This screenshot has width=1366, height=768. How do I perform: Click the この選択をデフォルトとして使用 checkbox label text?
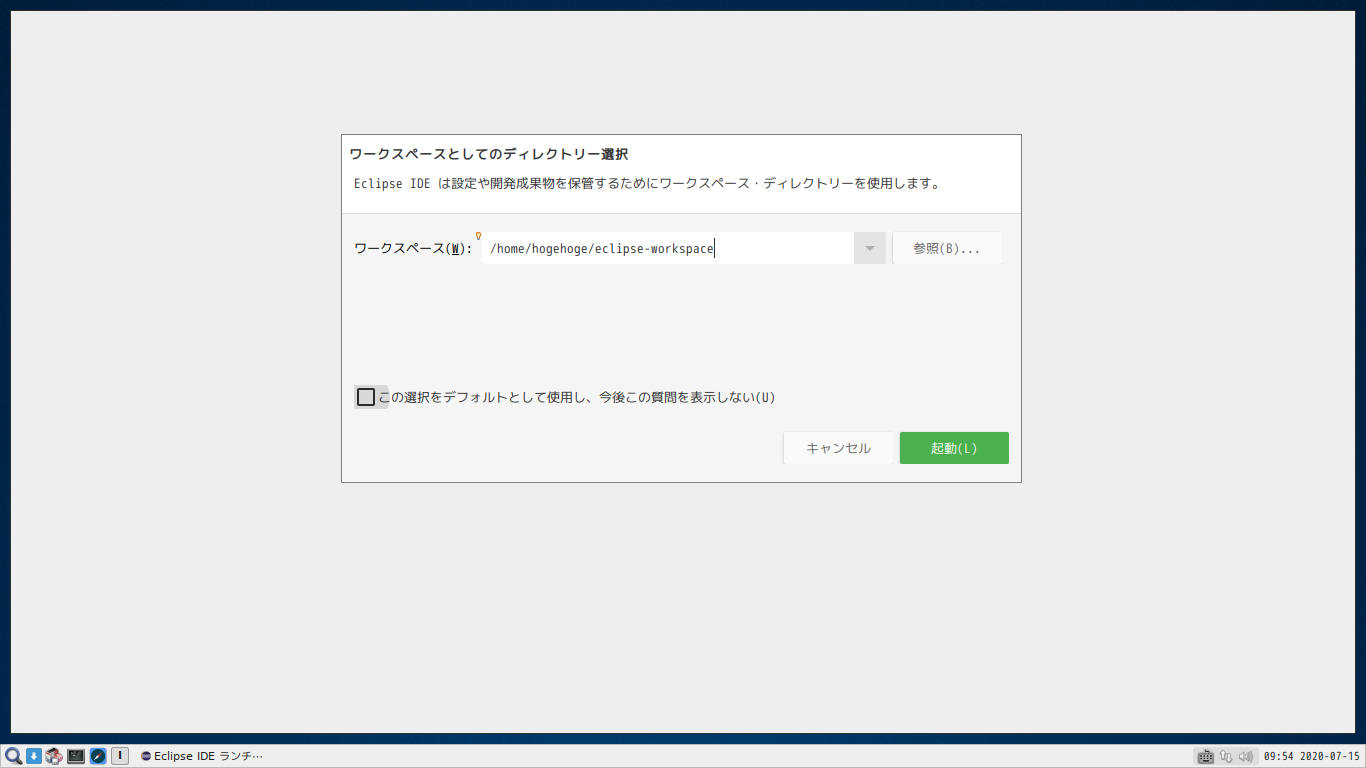(x=577, y=397)
